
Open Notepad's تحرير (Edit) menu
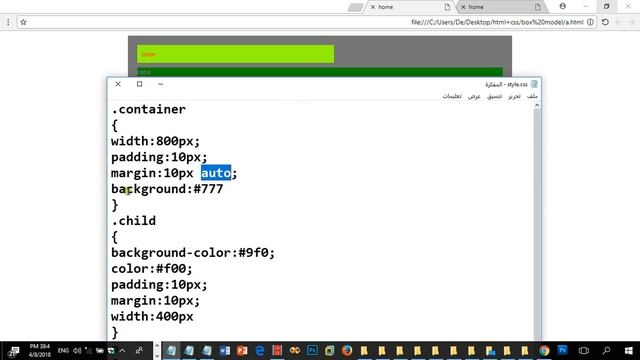click(514, 96)
